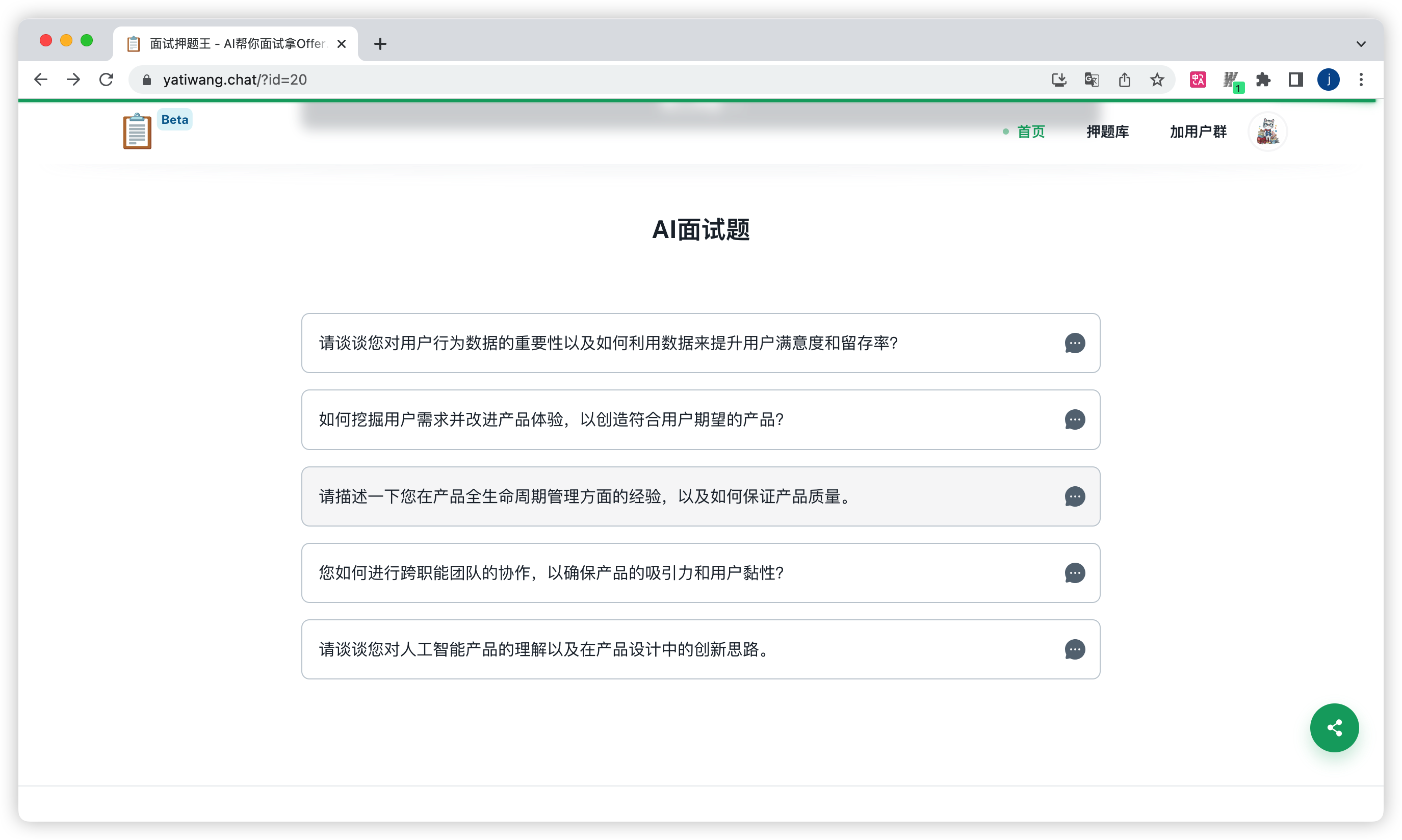
Task: Click the macOS red close window button
Action: tap(46, 40)
